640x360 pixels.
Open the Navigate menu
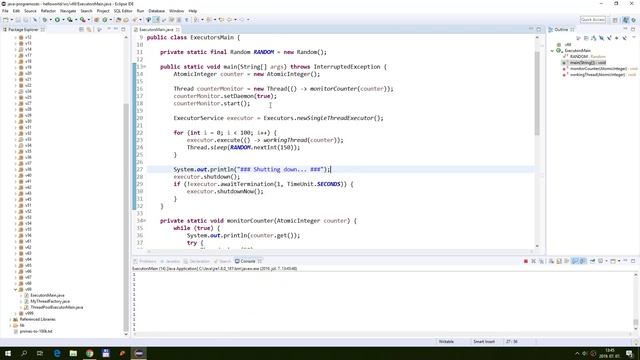coord(68,11)
